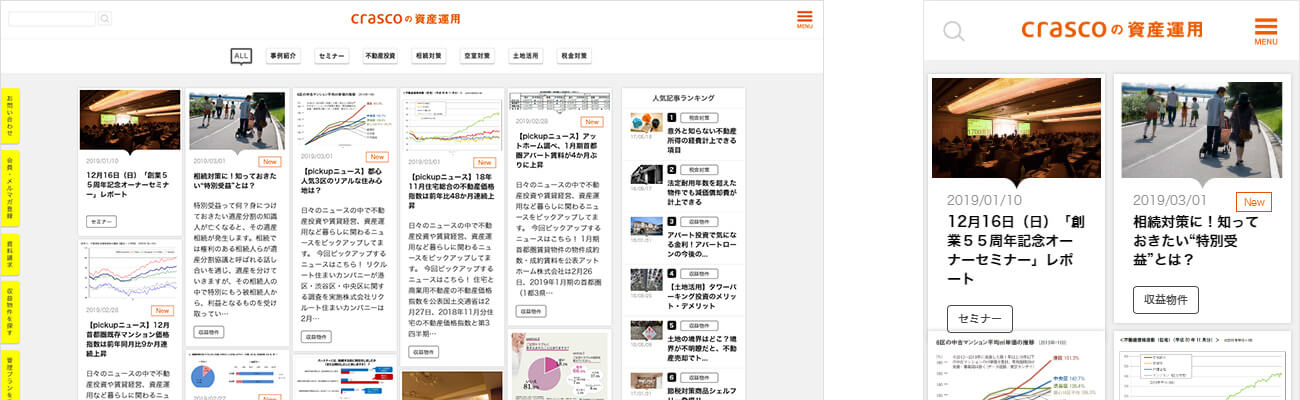Select the 税金対策 category filter
1300x400 pixels.
coord(574,56)
